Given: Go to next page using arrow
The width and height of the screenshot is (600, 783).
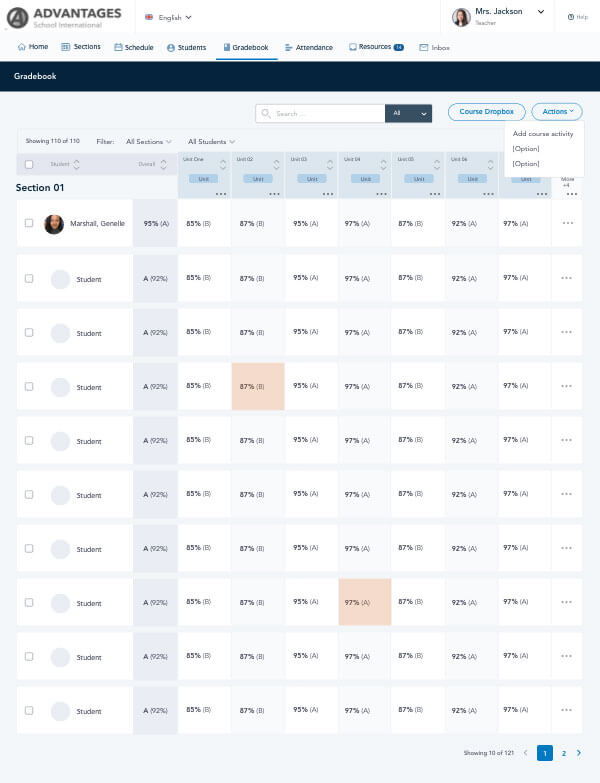Looking at the screenshot, I should [x=579, y=753].
